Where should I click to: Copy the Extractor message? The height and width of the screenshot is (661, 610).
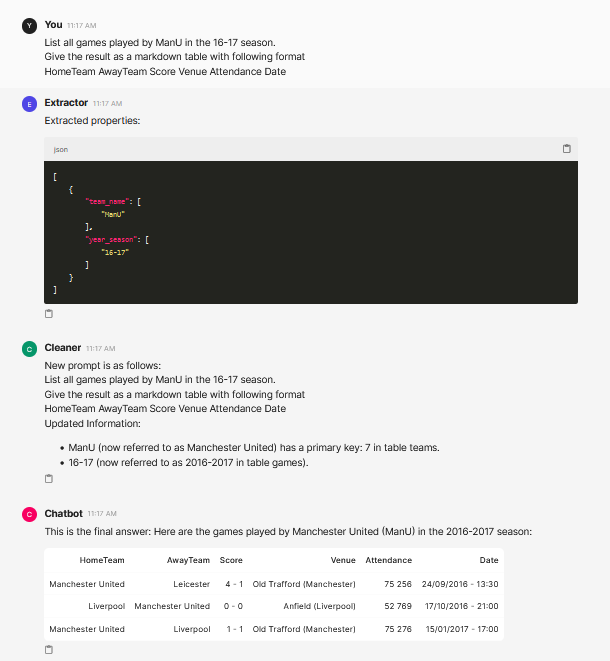49,314
